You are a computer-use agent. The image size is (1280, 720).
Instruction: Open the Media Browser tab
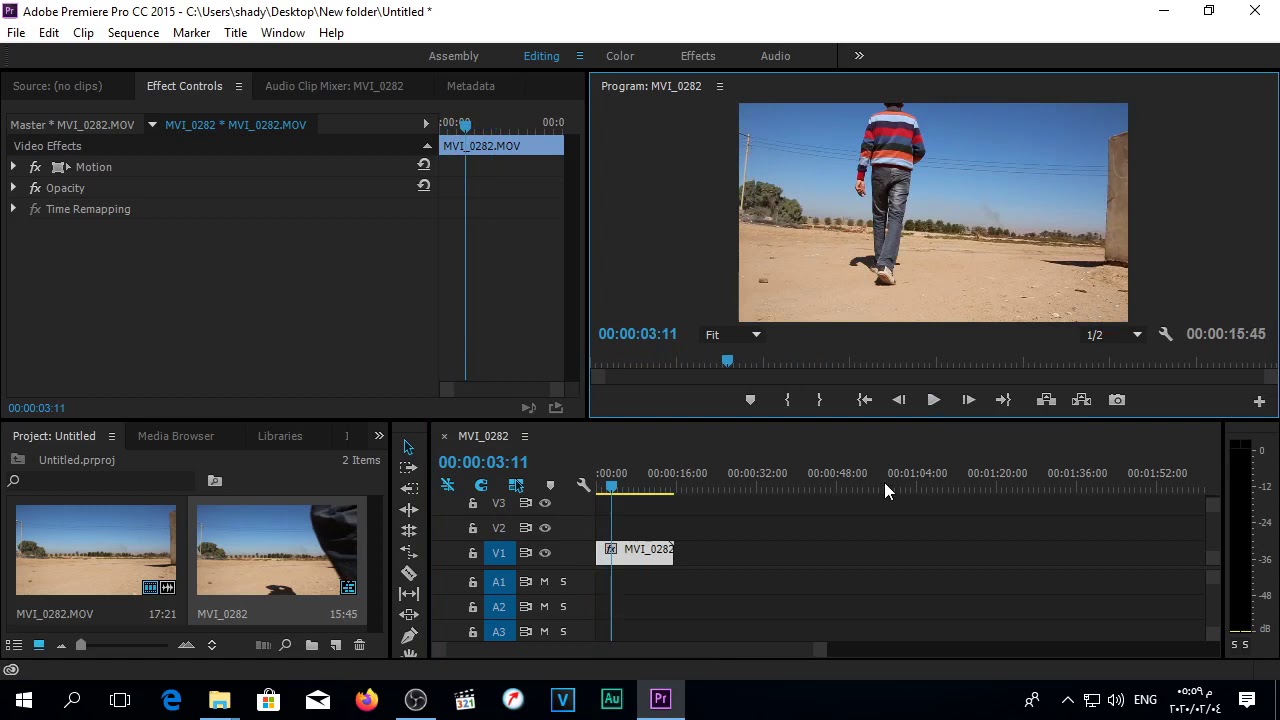click(176, 436)
